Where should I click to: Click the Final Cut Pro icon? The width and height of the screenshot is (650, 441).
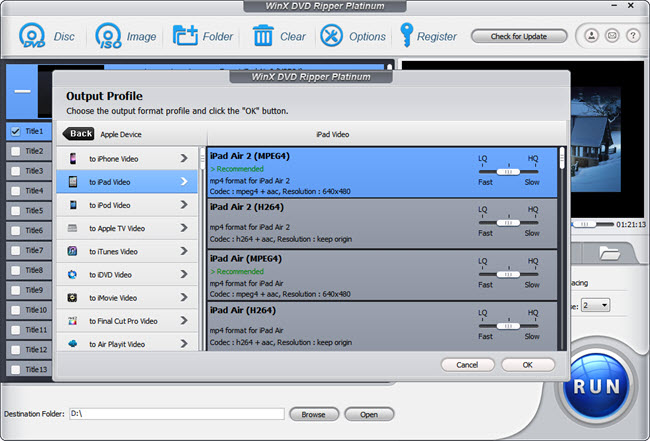click(x=73, y=321)
